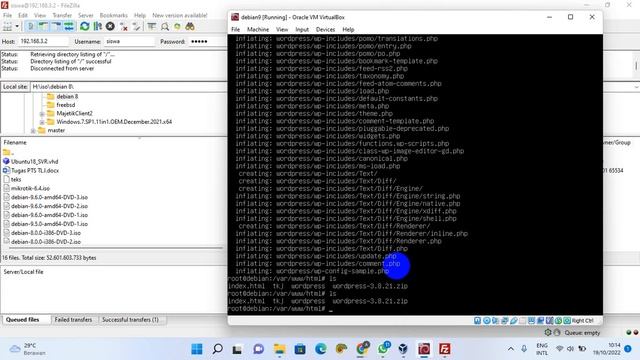Click the binoculars file search icon
Screen dimensions: 640x360
[190, 27]
